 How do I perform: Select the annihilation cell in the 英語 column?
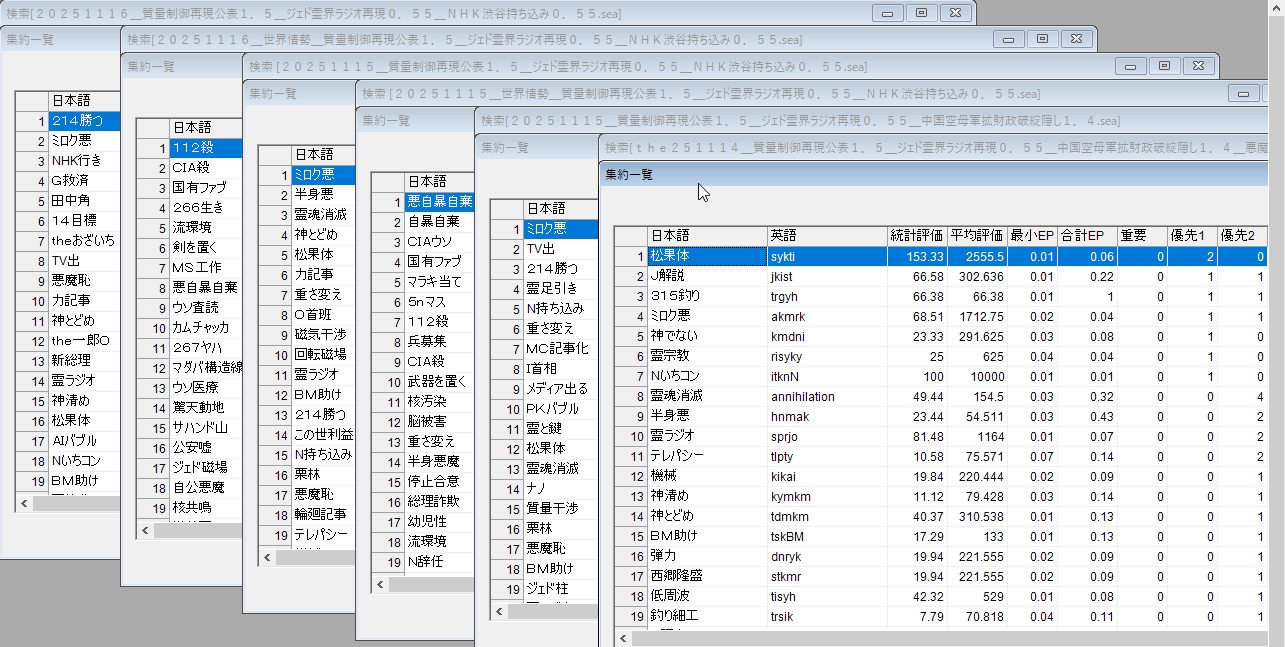(x=826, y=396)
